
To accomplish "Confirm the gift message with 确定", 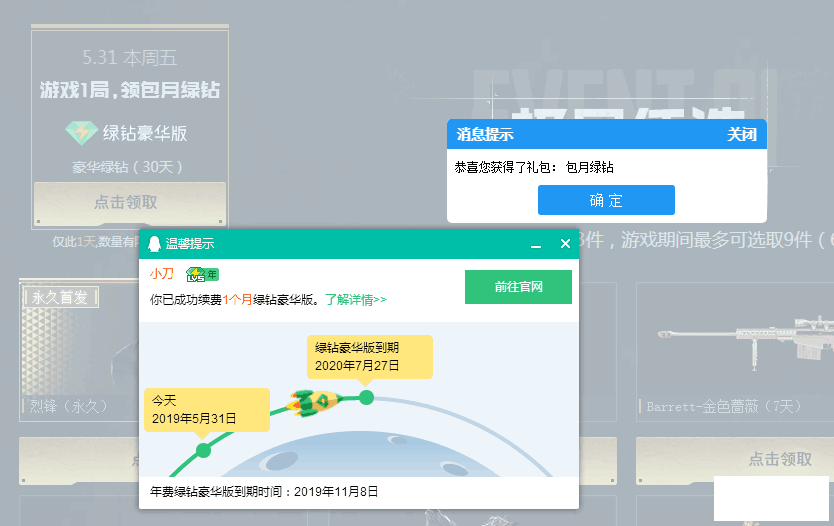I will coord(606,200).
